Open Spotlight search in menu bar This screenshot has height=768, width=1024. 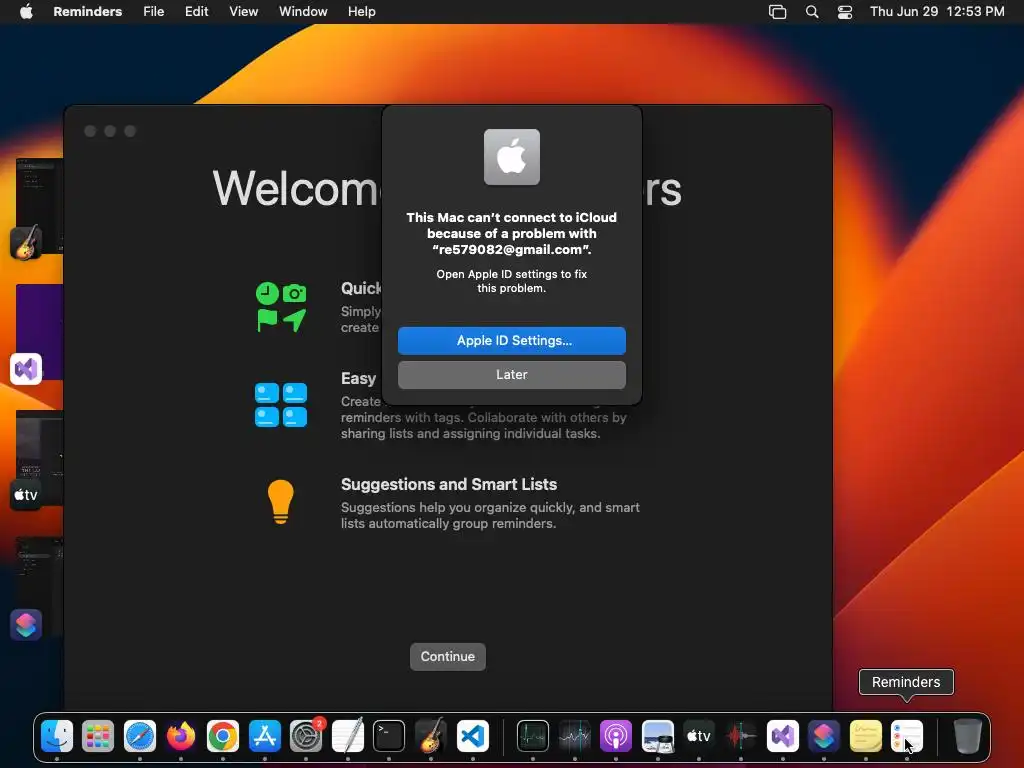click(x=812, y=12)
